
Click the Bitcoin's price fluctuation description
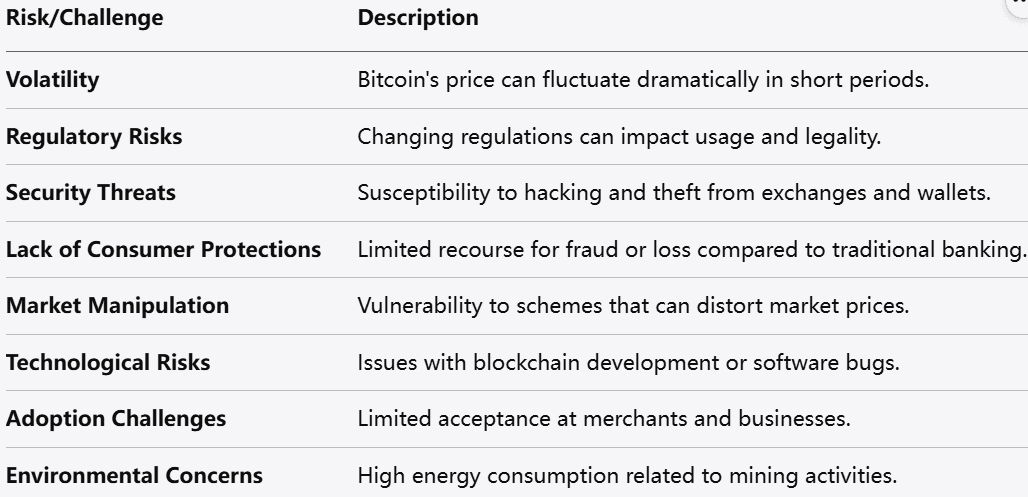(x=643, y=80)
